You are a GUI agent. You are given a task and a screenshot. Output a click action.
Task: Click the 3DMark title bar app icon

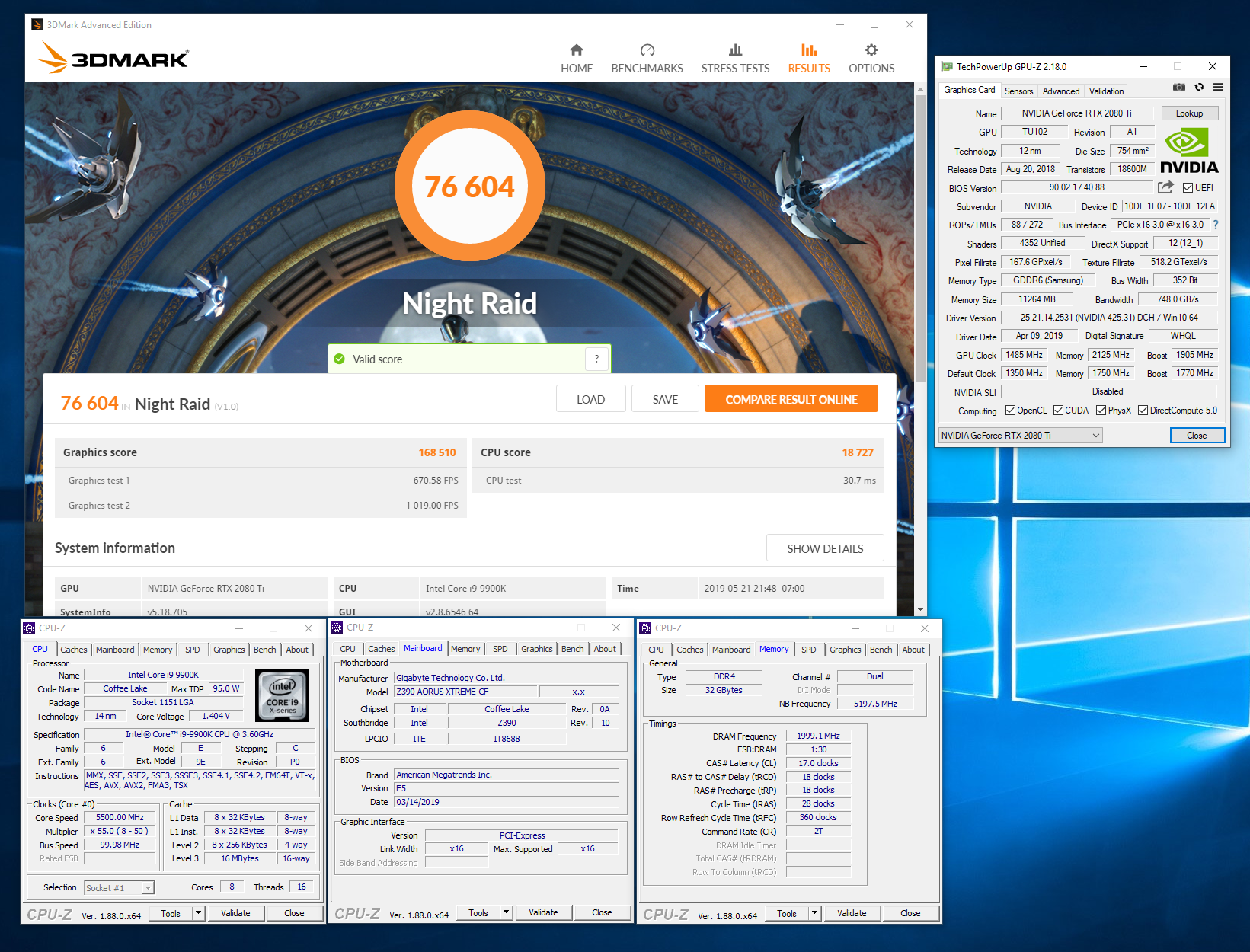(x=37, y=24)
